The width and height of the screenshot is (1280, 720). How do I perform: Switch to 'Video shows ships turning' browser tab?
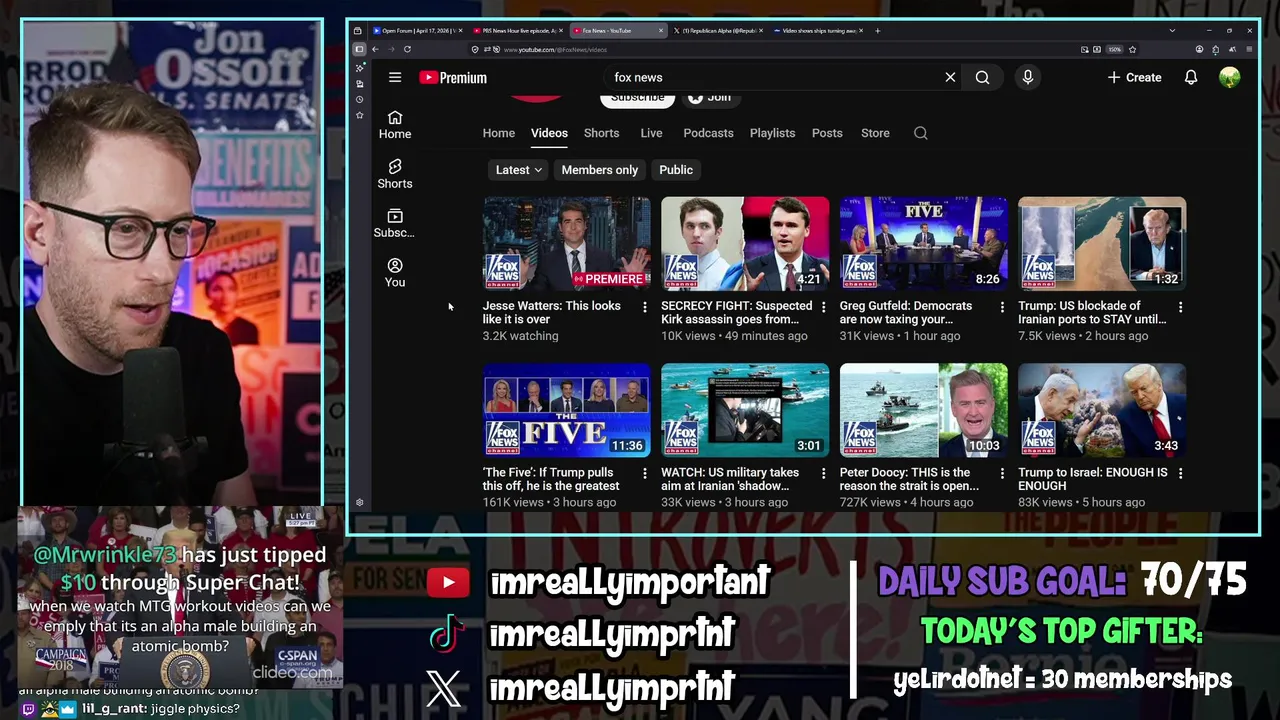[817, 31]
